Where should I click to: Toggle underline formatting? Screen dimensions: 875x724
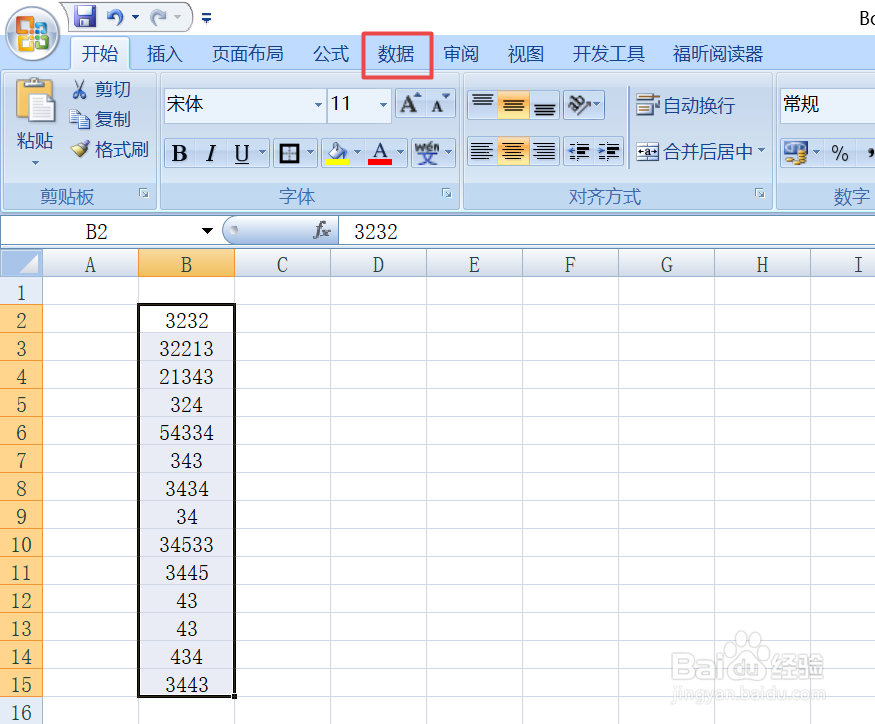(241, 153)
